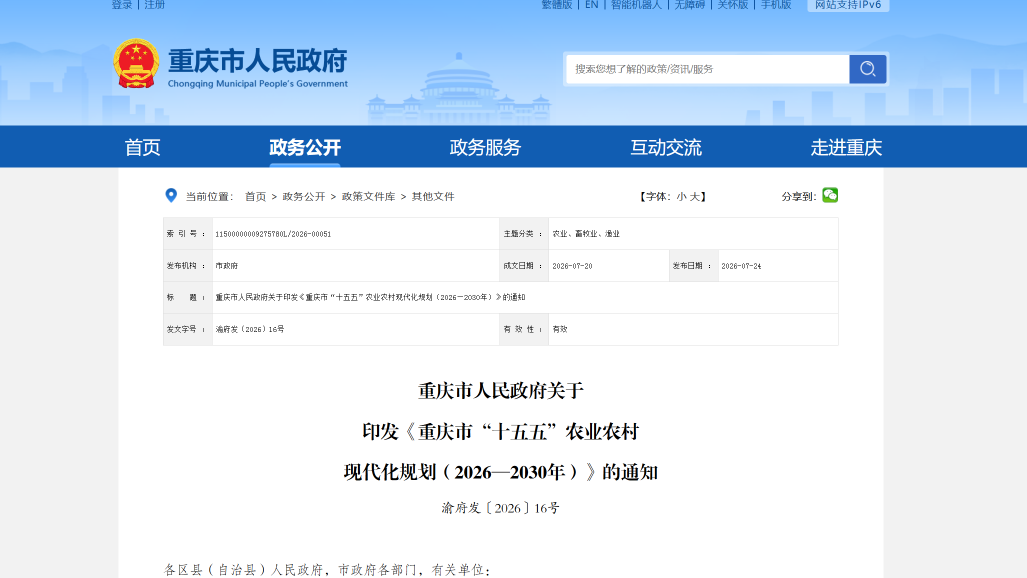Click the 有效 validity value

pos(560,330)
